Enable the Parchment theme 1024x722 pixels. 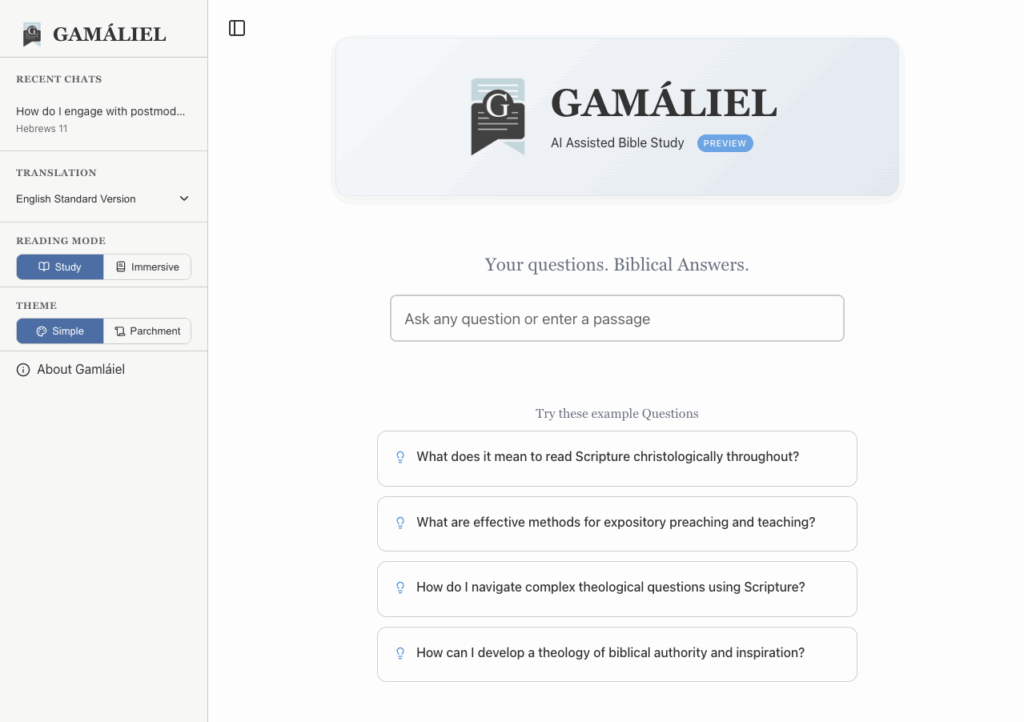(147, 331)
